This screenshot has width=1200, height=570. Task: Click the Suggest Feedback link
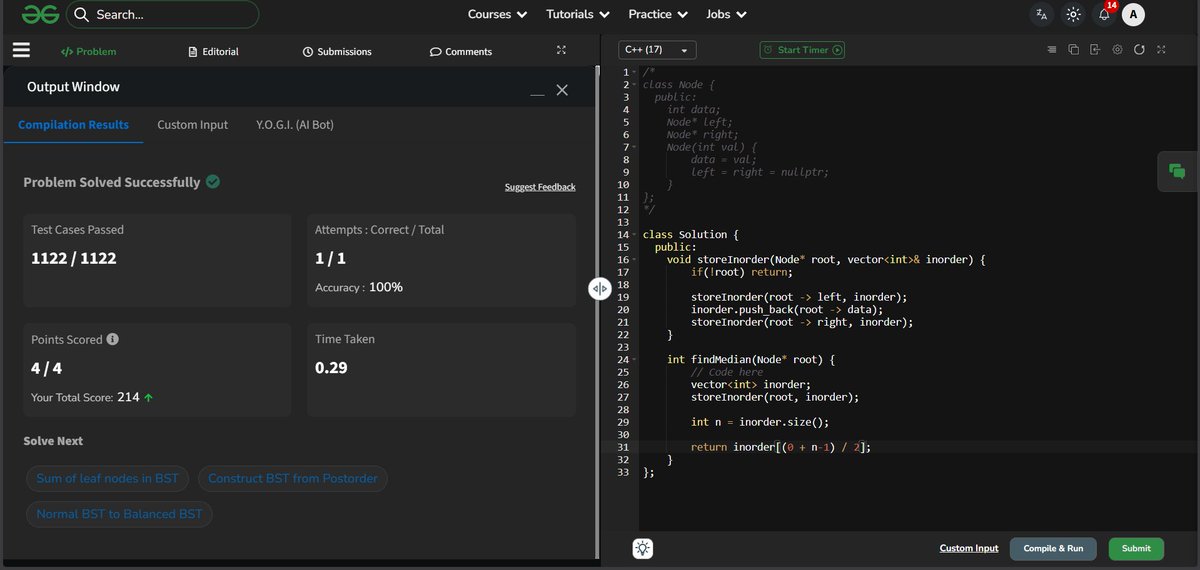pyautogui.click(x=540, y=187)
